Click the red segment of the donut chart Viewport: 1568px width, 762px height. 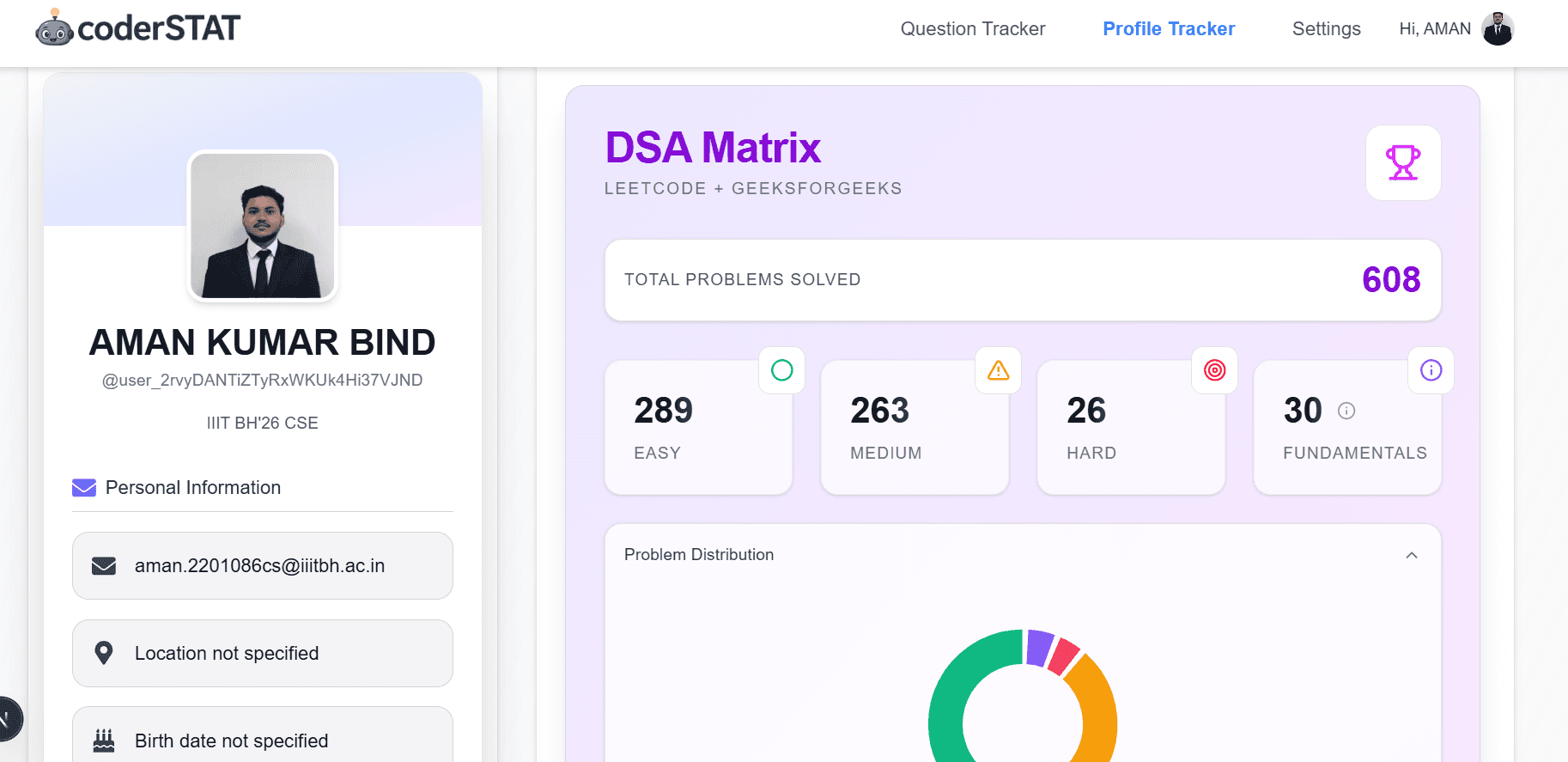click(x=1063, y=656)
